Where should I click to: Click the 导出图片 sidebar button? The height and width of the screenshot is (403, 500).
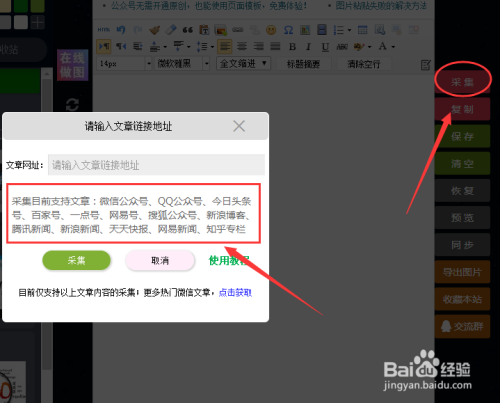tap(462, 272)
